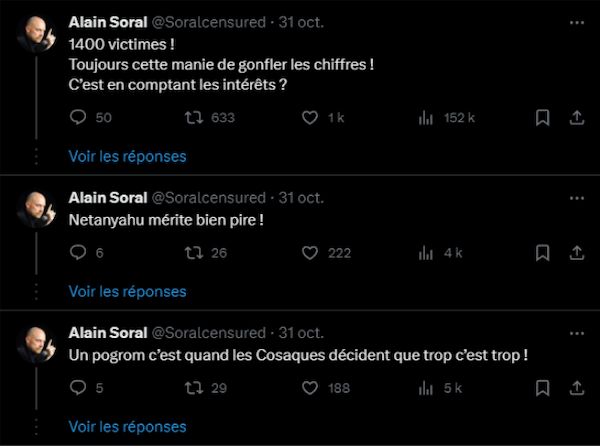The width and height of the screenshot is (600, 446).
Task: Like the tweet with 222 likes
Action: 310,253
